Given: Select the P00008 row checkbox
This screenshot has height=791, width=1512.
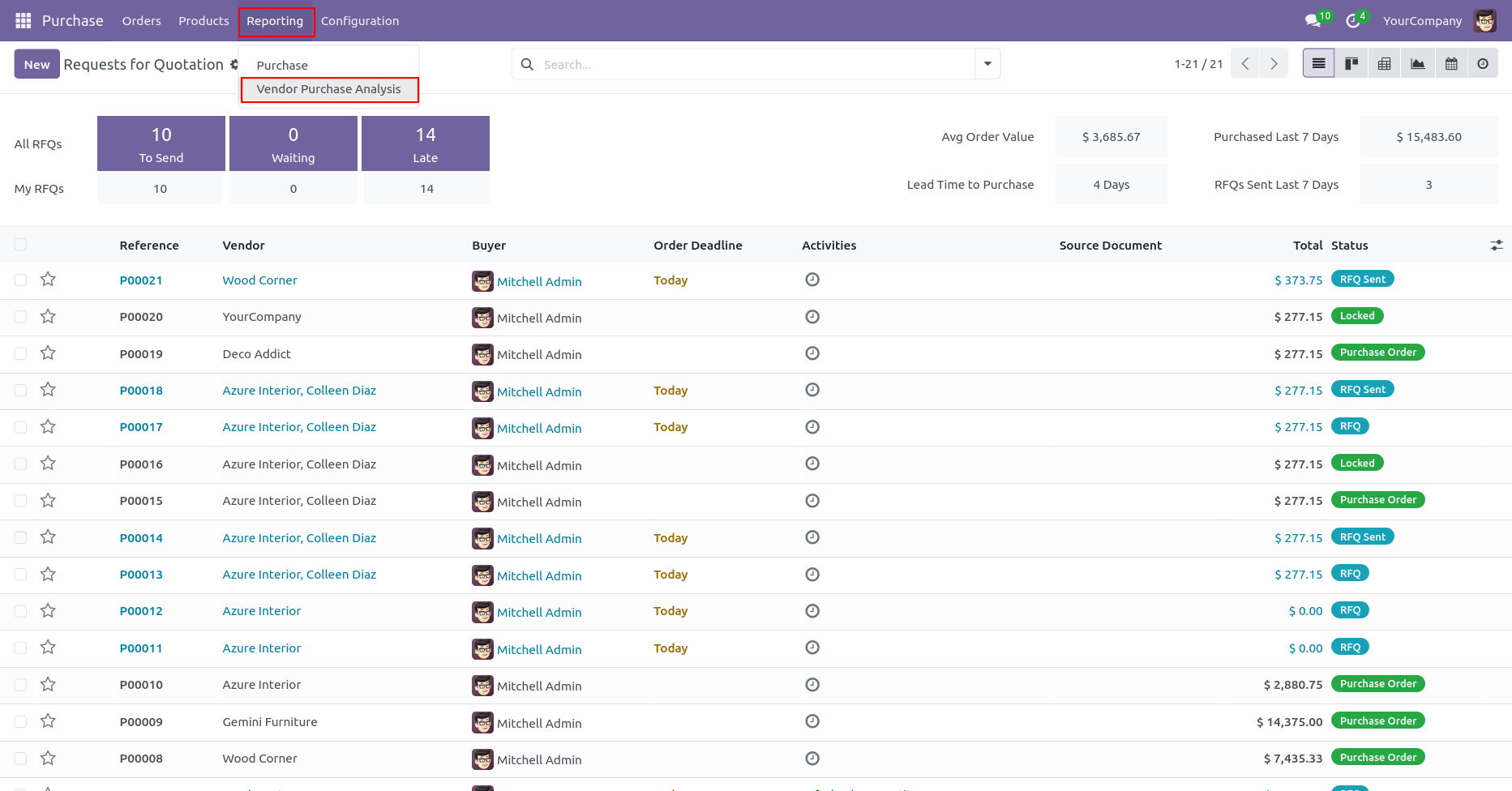Looking at the screenshot, I should pyautogui.click(x=20, y=758).
